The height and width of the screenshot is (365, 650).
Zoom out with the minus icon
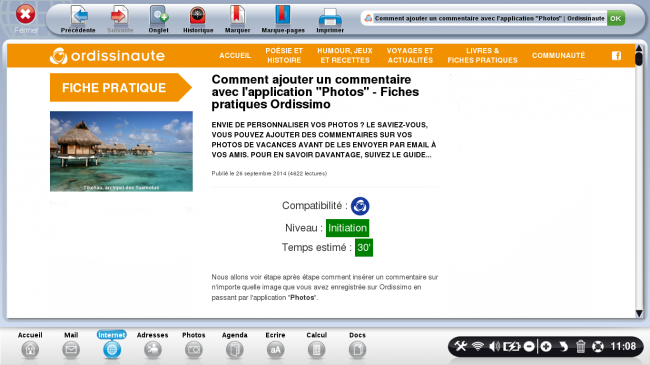click(x=529, y=346)
